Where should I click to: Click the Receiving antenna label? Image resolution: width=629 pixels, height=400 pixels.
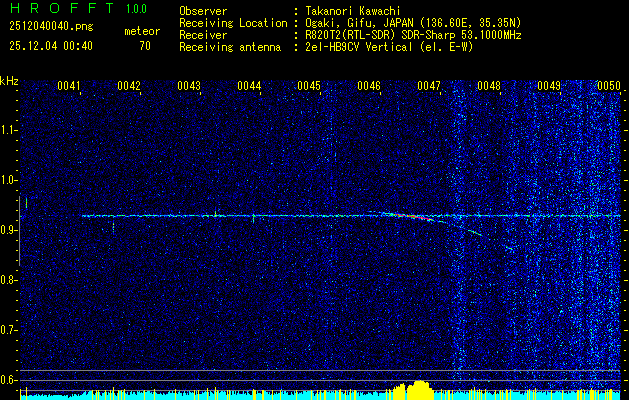pyautogui.click(x=230, y=47)
